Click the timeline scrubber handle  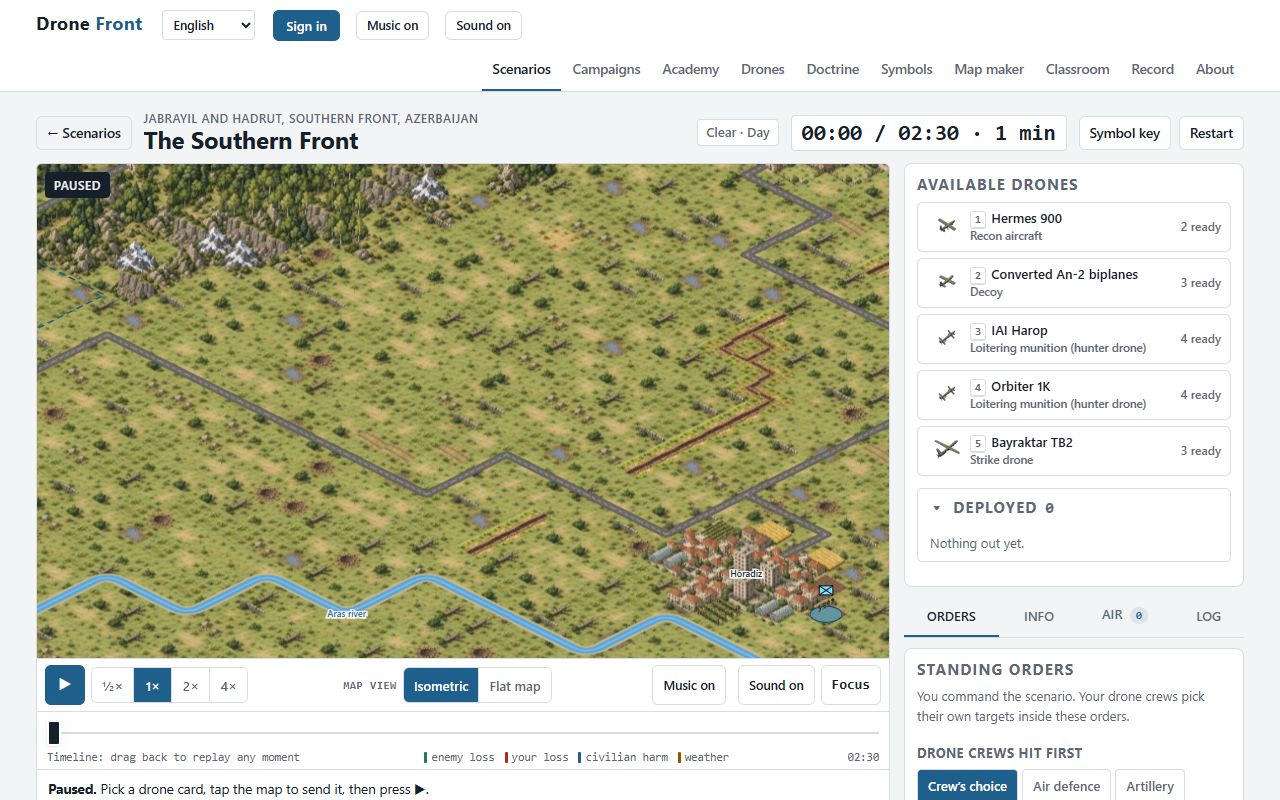(x=54, y=733)
